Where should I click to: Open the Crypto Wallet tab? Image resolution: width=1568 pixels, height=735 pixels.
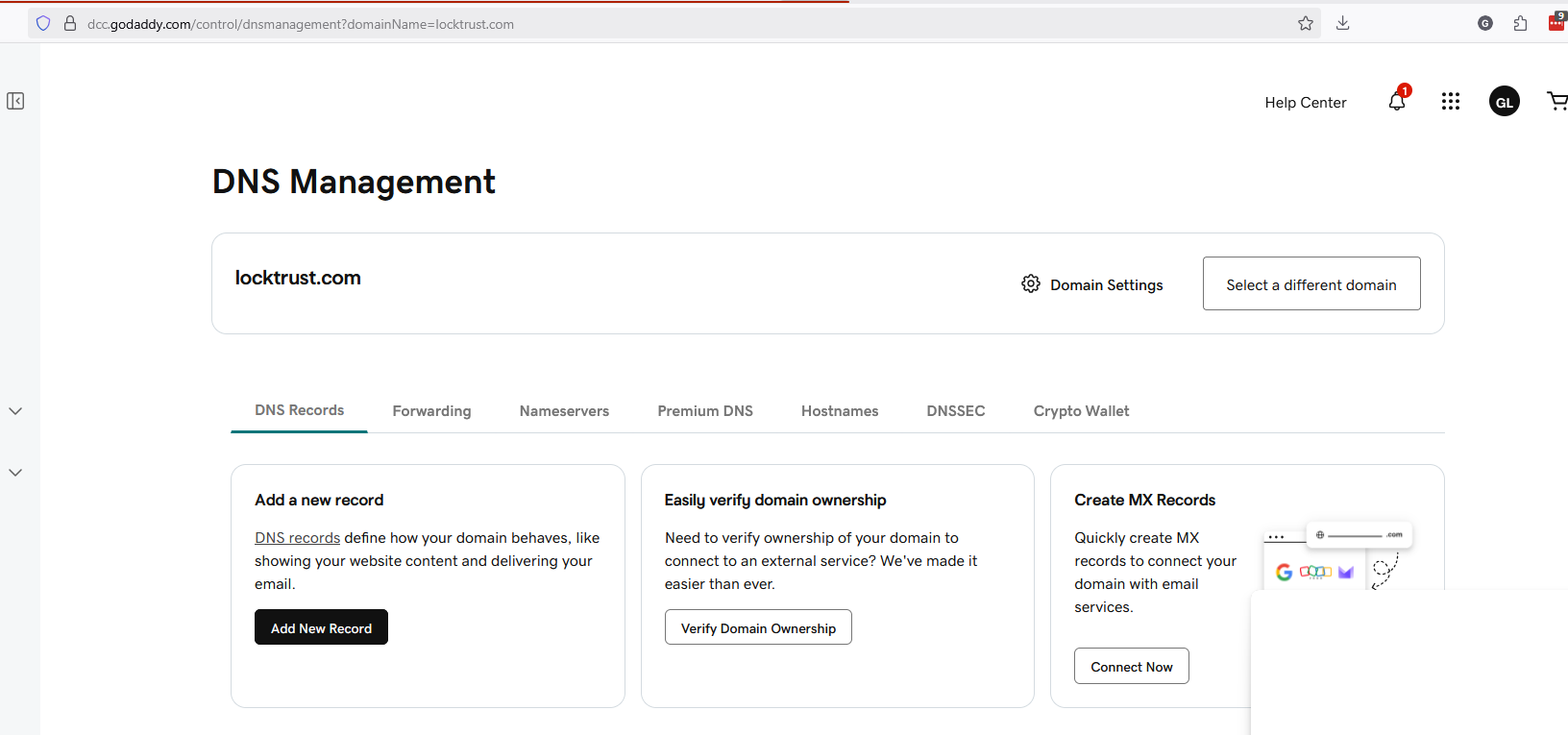1081,411
